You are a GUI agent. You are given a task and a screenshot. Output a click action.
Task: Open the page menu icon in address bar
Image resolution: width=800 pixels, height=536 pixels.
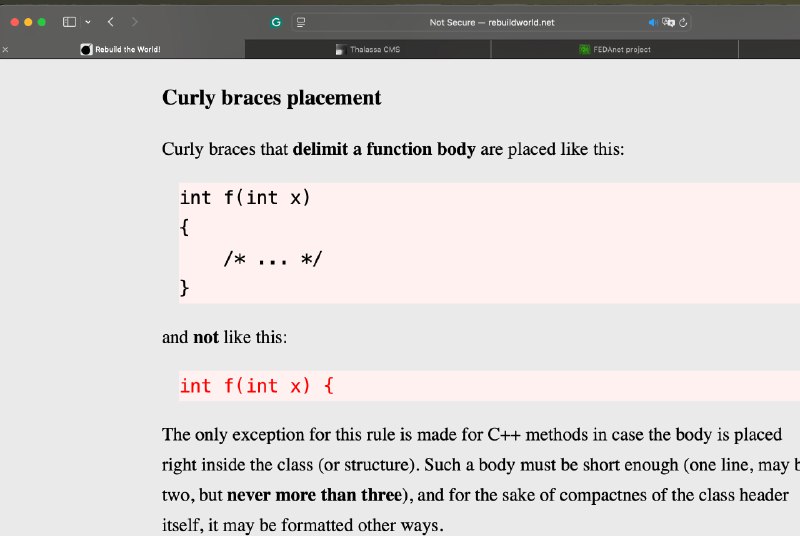coord(301,22)
